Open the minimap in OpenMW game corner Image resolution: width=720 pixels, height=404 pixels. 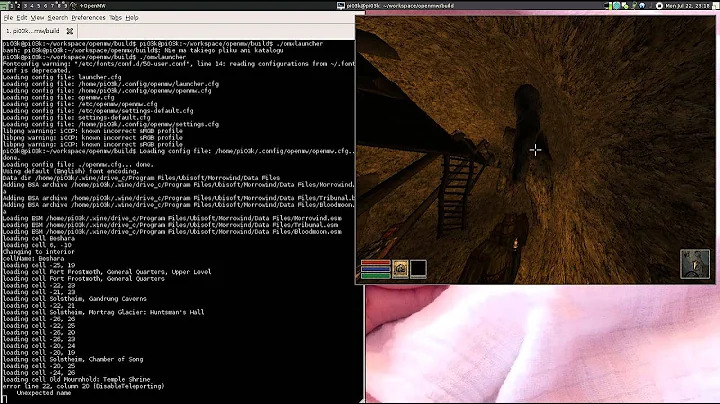[x=695, y=264]
